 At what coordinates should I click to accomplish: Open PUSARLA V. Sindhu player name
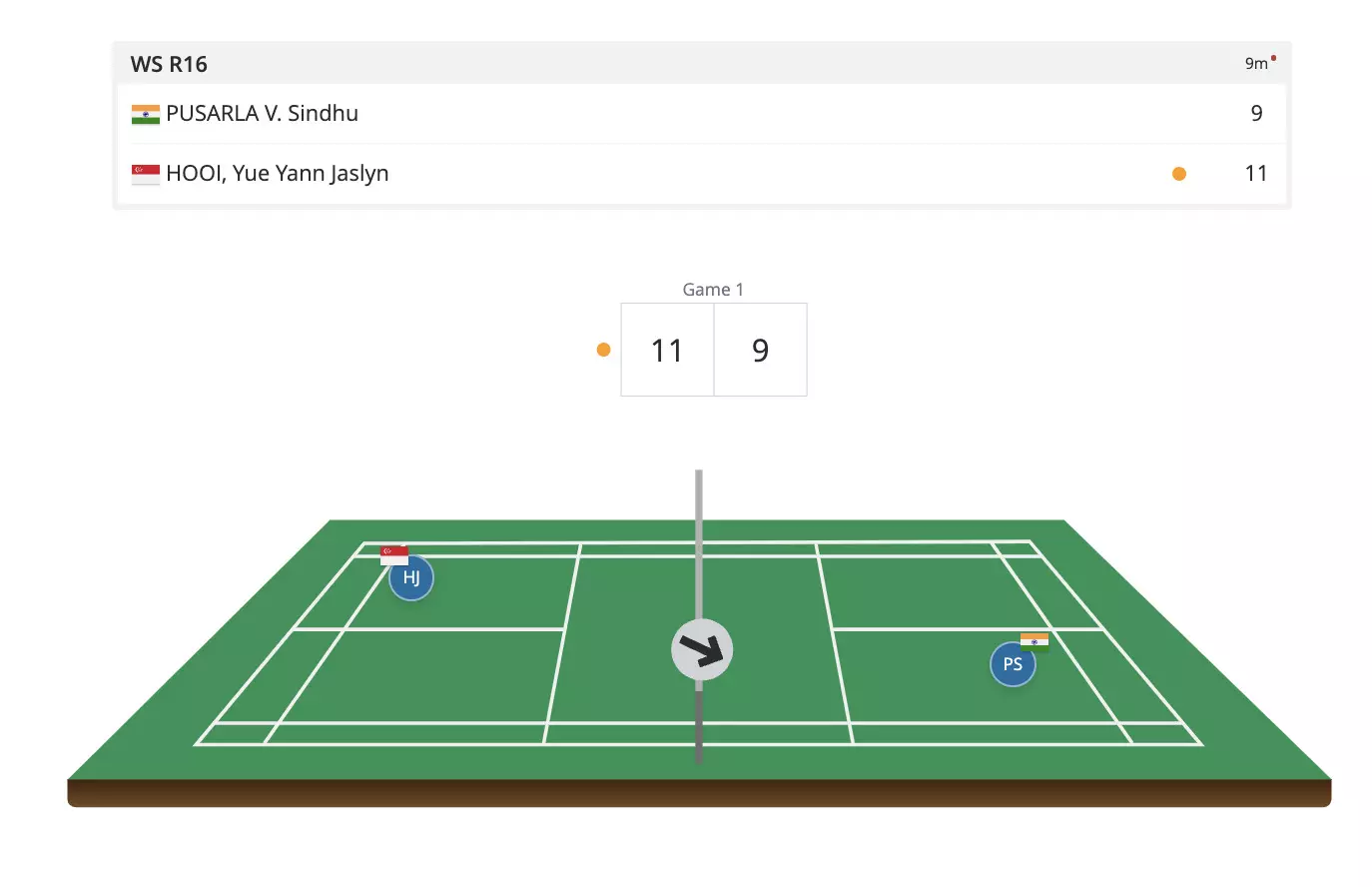tap(262, 114)
